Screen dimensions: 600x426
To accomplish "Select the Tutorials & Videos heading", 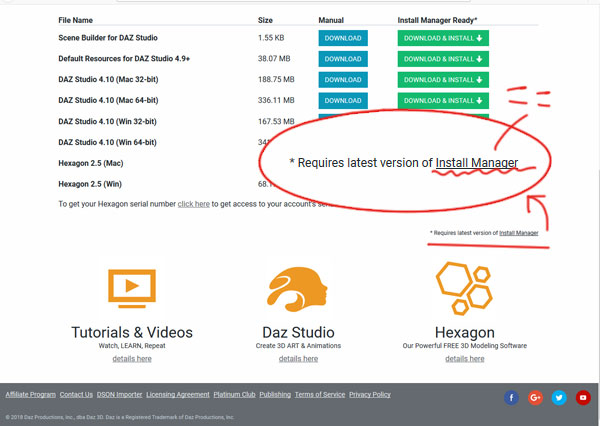I will [132, 333].
